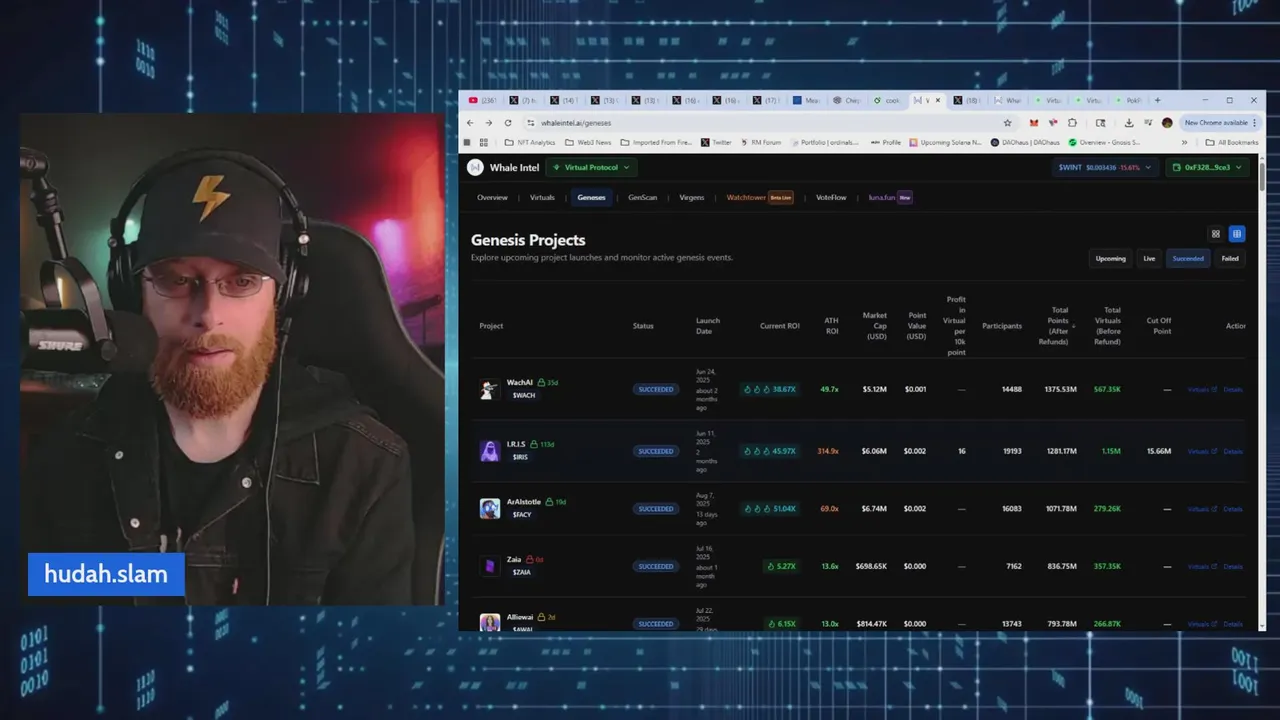Click the I.R.I.S project avatar
Screen dimensions: 1280x720
[489, 451]
